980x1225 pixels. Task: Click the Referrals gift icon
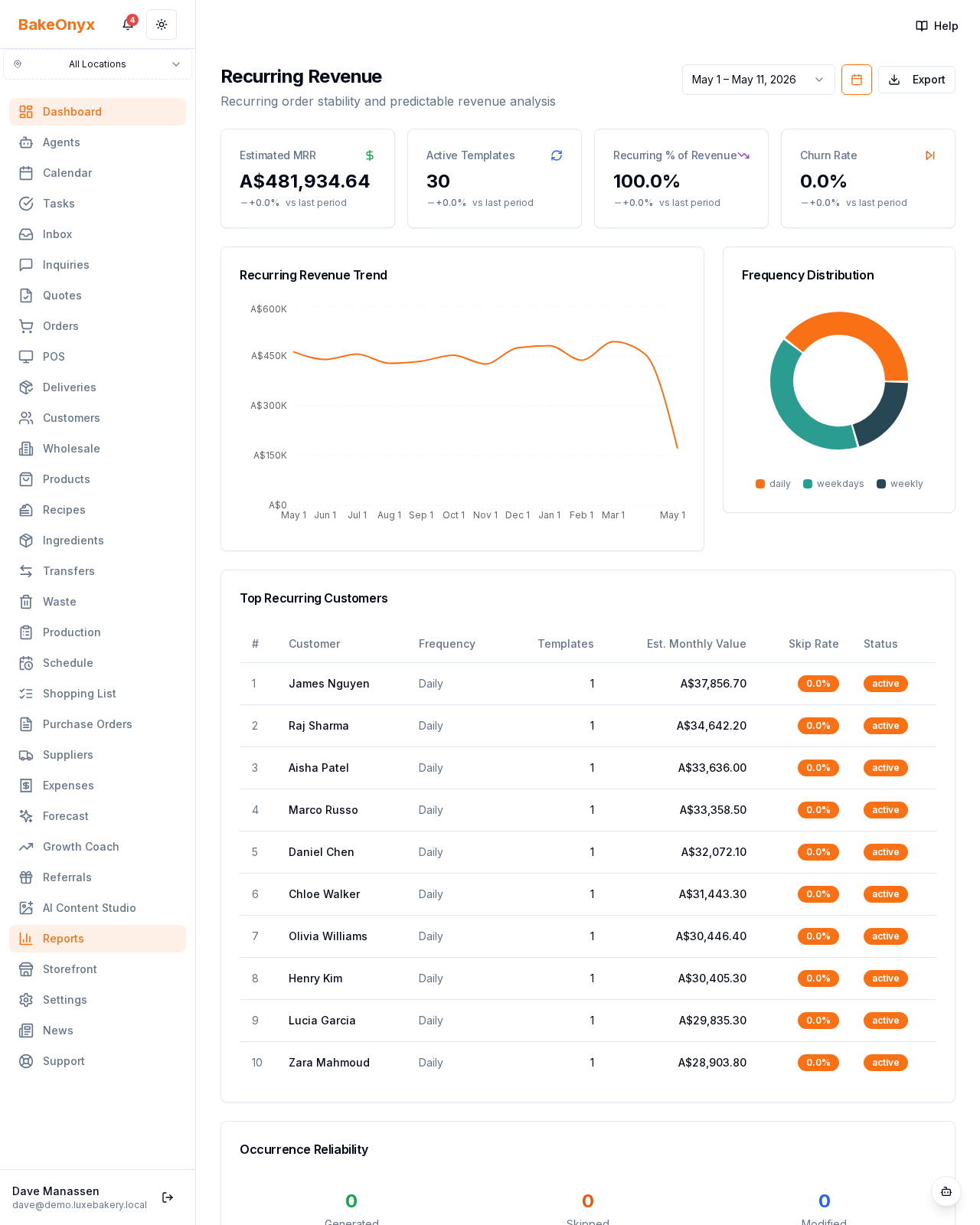(x=26, y=877)
